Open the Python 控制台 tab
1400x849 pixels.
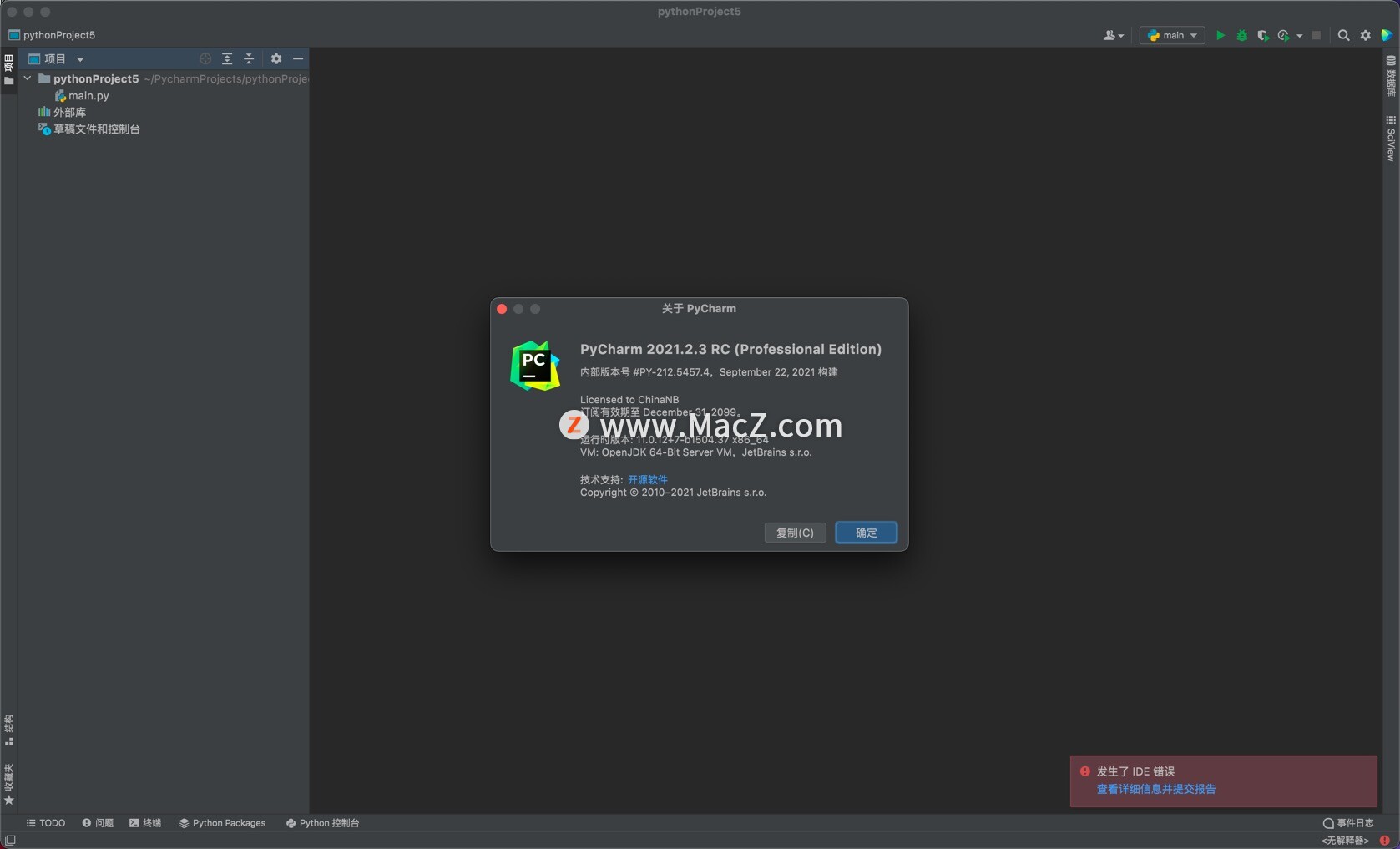[322, 823]
